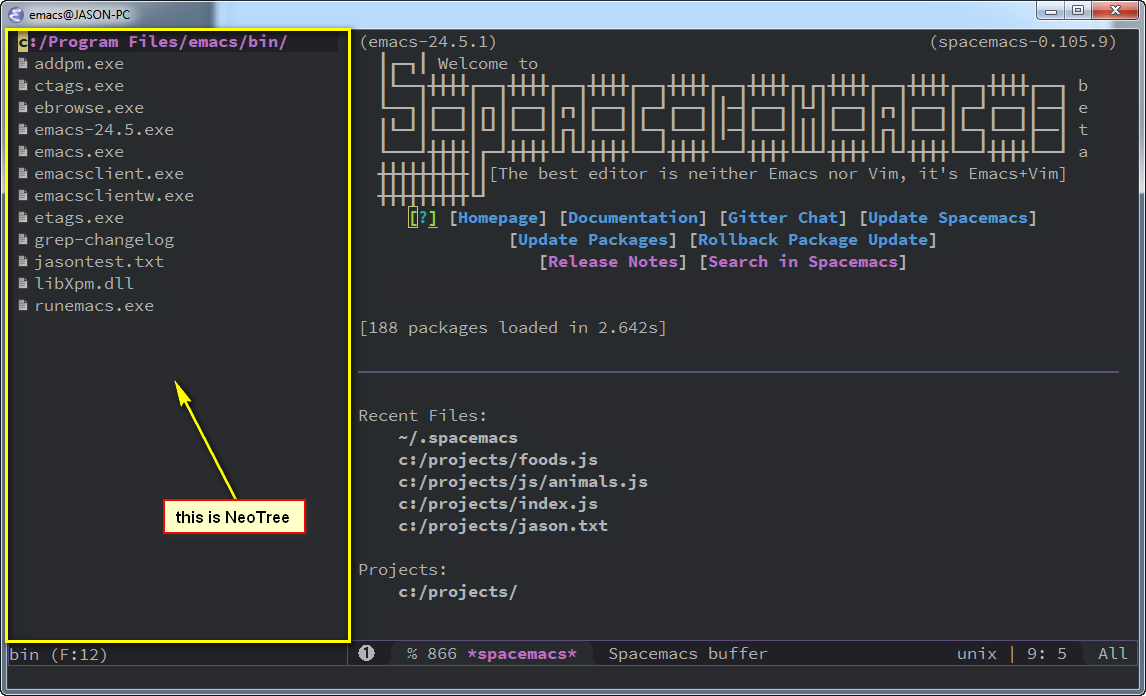1146x696 pixels.
Task: Click the '(emacs-24.5.1)' version text
Action: tap(428, 42)
